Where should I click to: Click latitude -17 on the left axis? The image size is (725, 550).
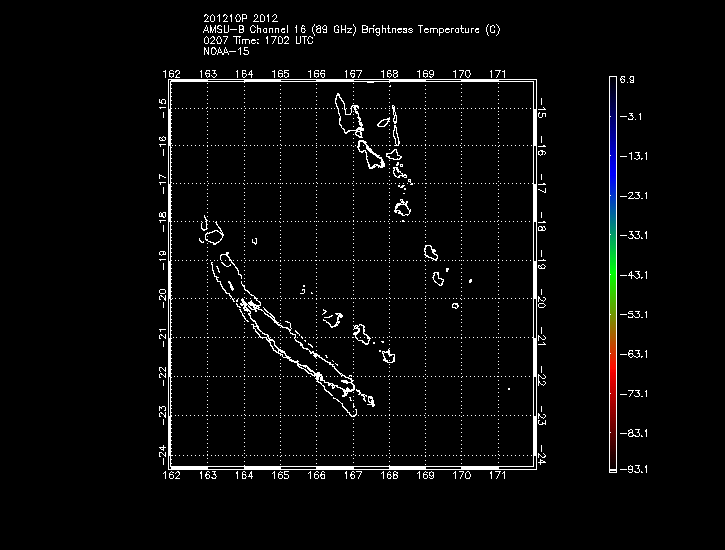point(162,183)
